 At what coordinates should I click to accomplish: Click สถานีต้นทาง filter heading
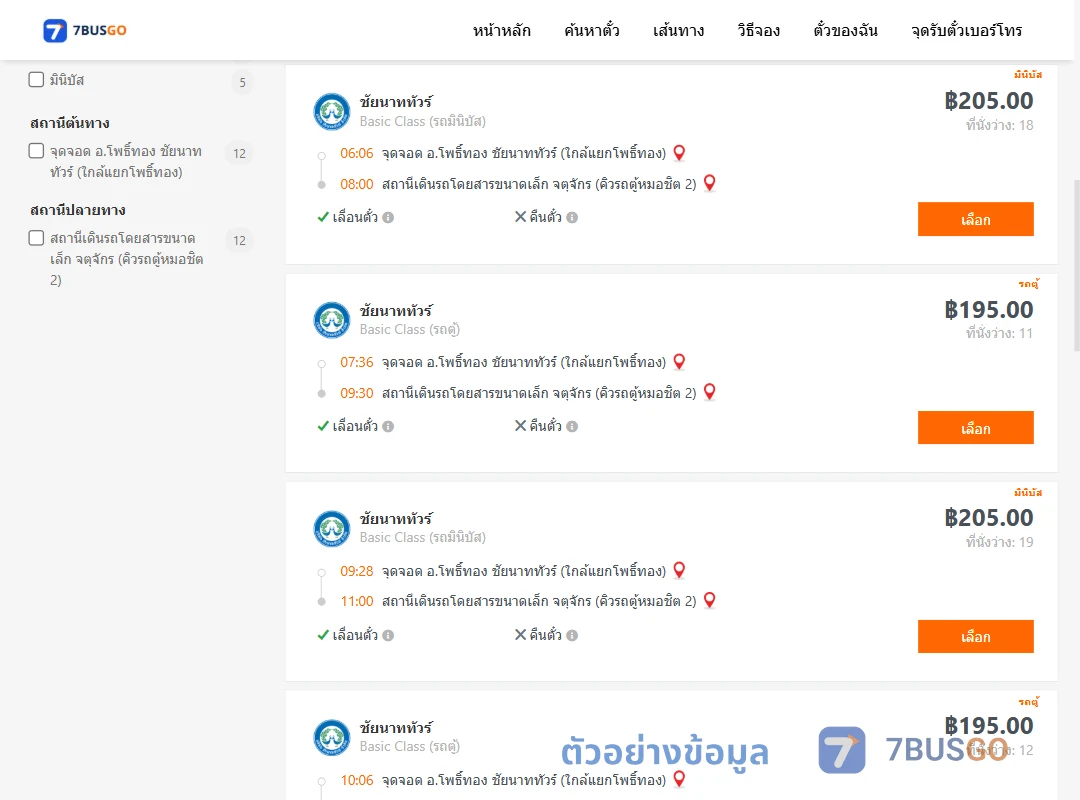70,123
